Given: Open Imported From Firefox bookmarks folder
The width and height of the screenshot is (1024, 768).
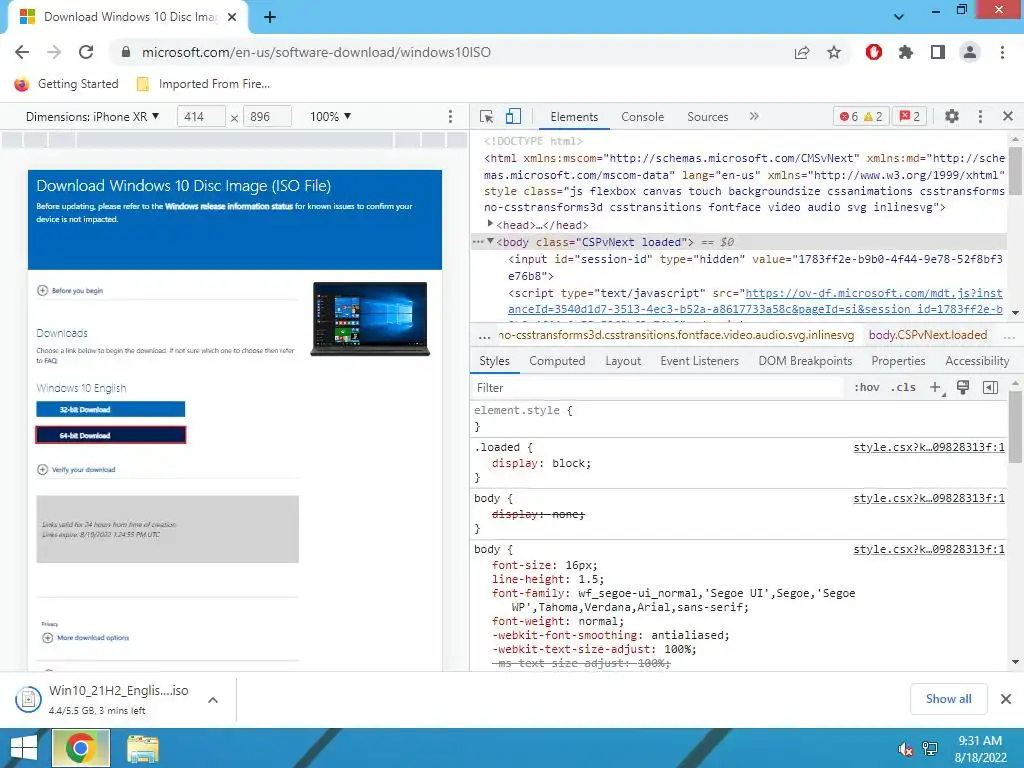Looking at the screenshot, I should click(203, 84).
